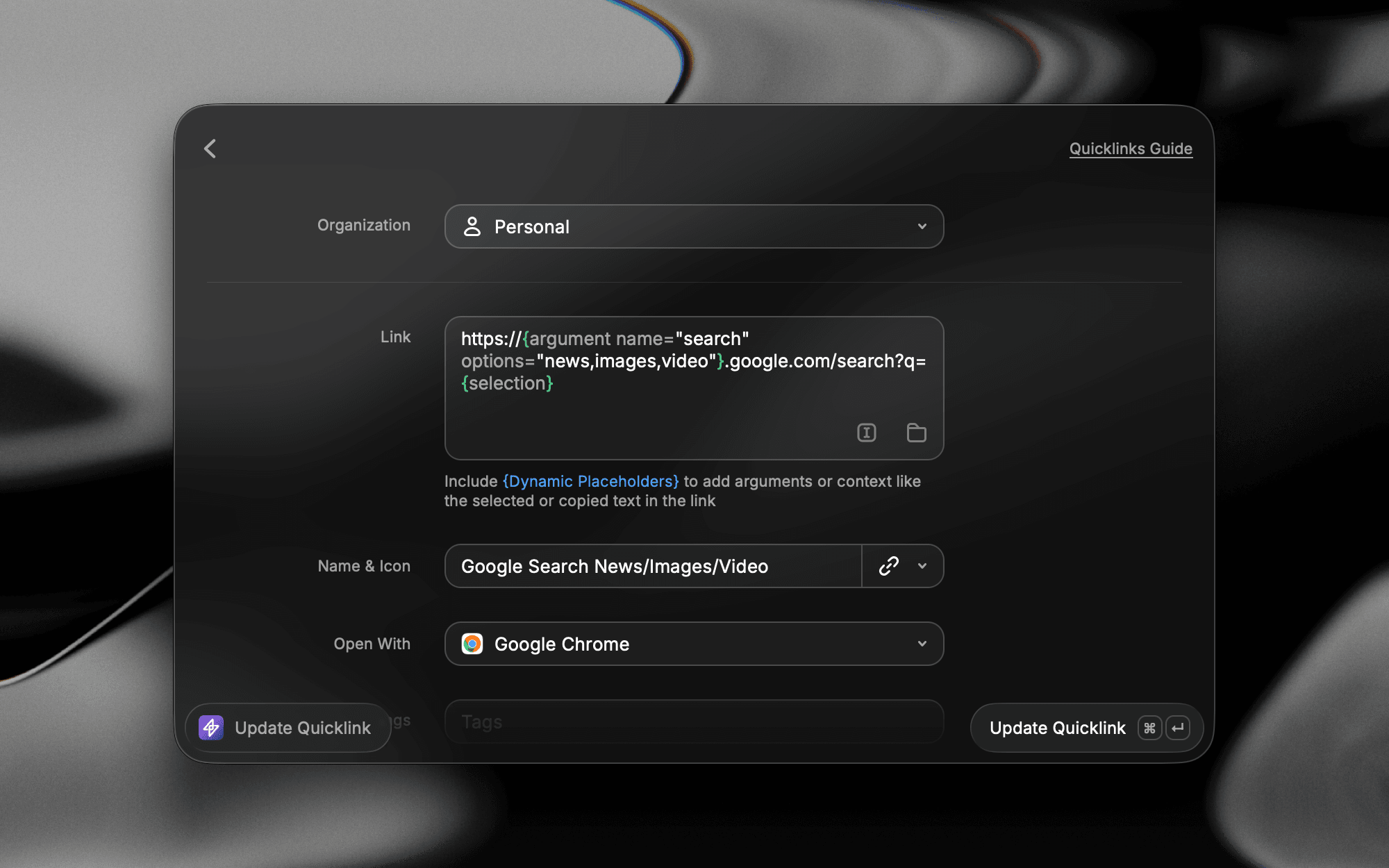Click the Command key shortcut icon
Screen dimensions: 1389x868
[1149, 728]
